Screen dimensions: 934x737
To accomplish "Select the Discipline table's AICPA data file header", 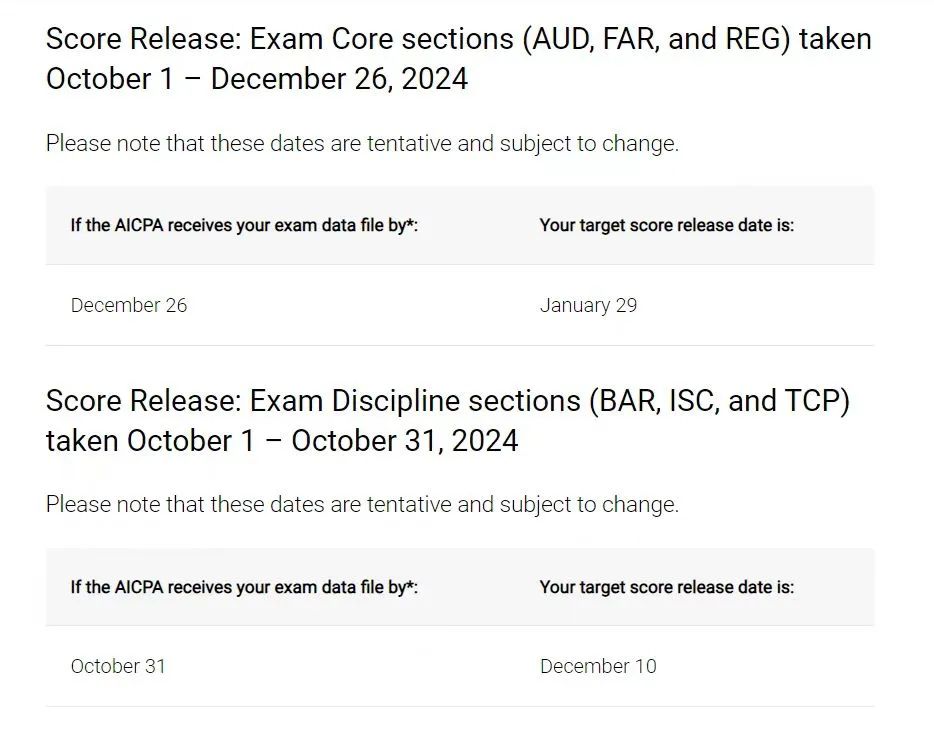I will tap(243, 587).
